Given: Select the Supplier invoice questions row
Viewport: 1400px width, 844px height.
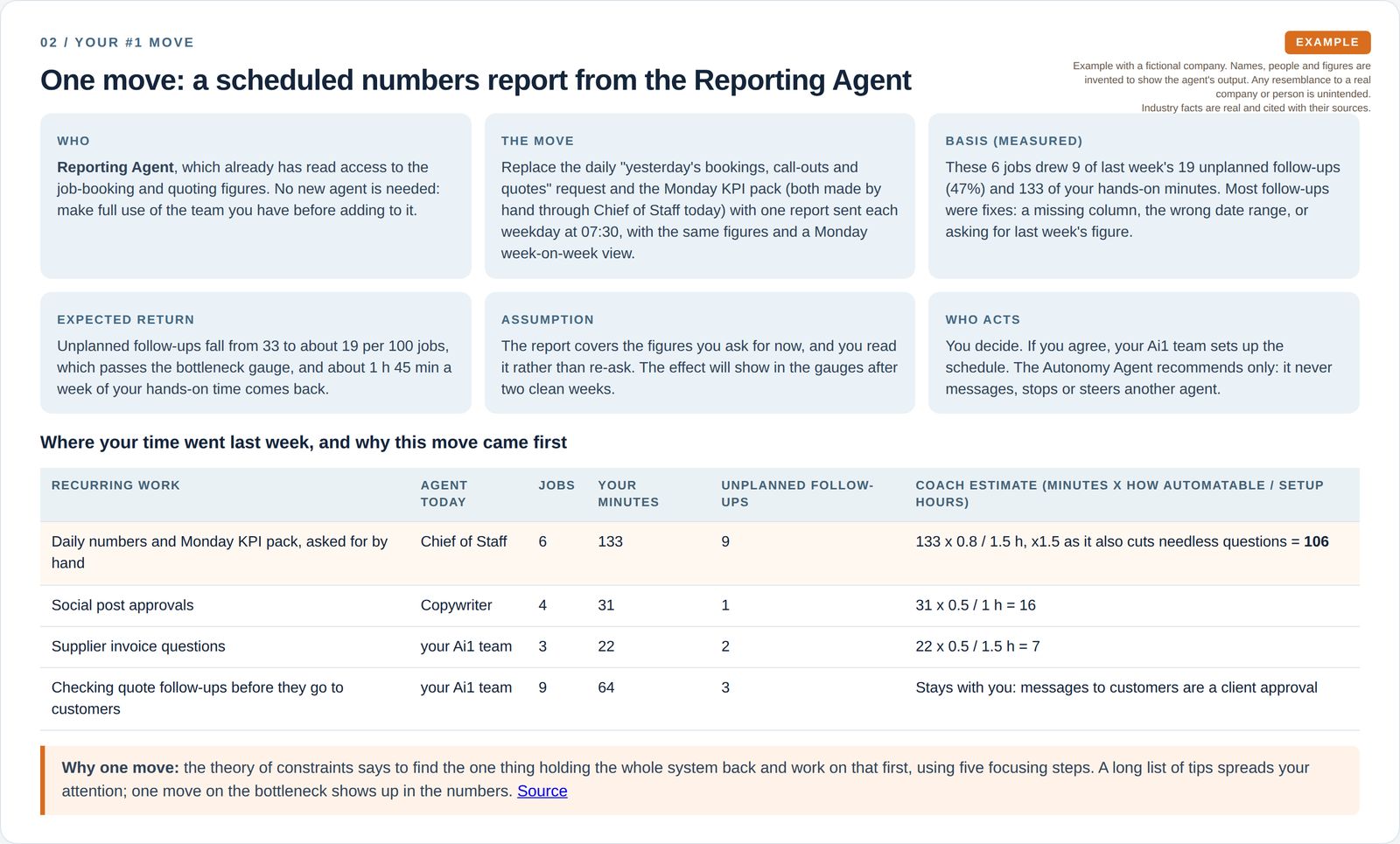Looking at the screenshot, I should point(700,647).
